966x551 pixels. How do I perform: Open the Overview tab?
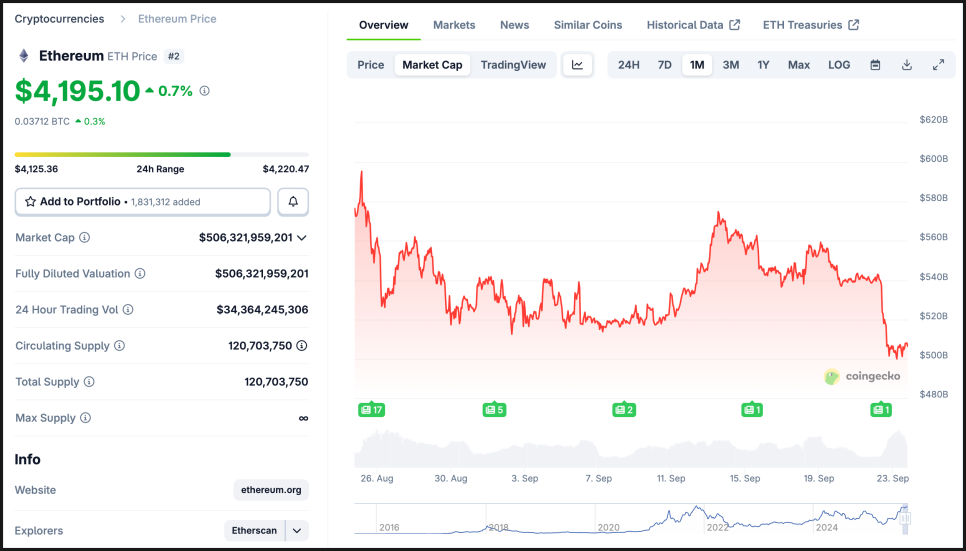(384, 25)
